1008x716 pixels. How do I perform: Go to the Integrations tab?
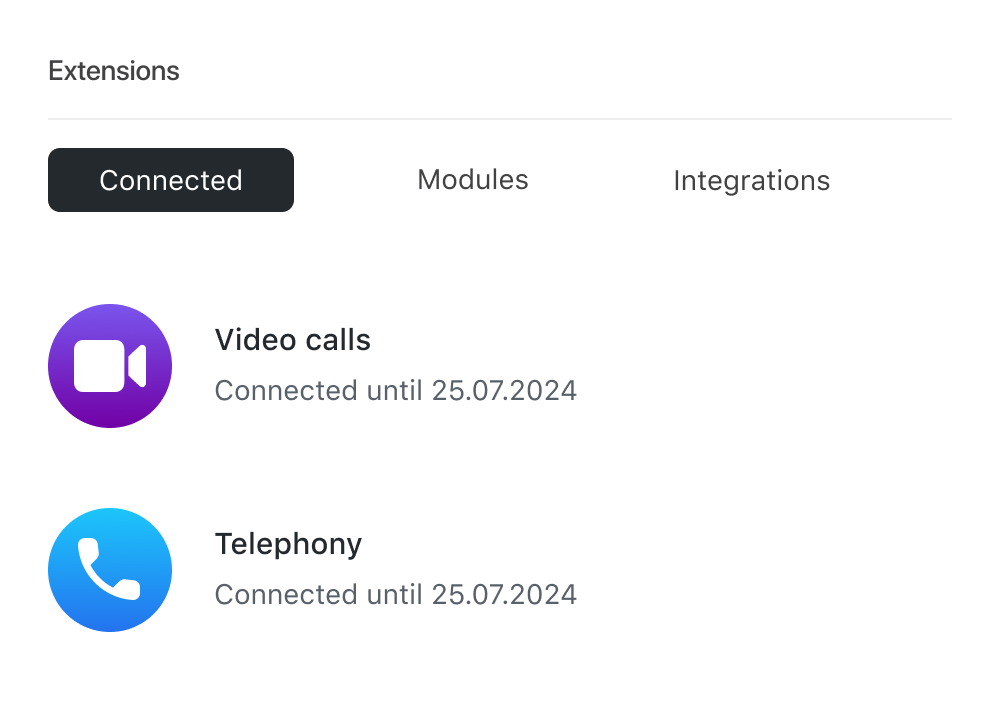(x=751, y=181)
